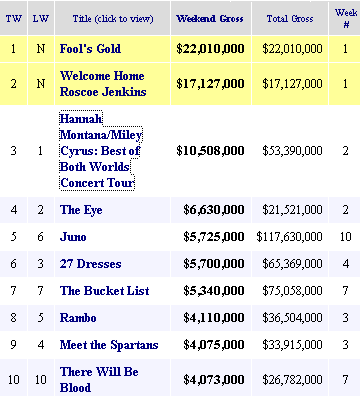This screenshot has width=360, height=396.
Task: Open Meet the Spartans link
Action: click(x=109, y=345)
